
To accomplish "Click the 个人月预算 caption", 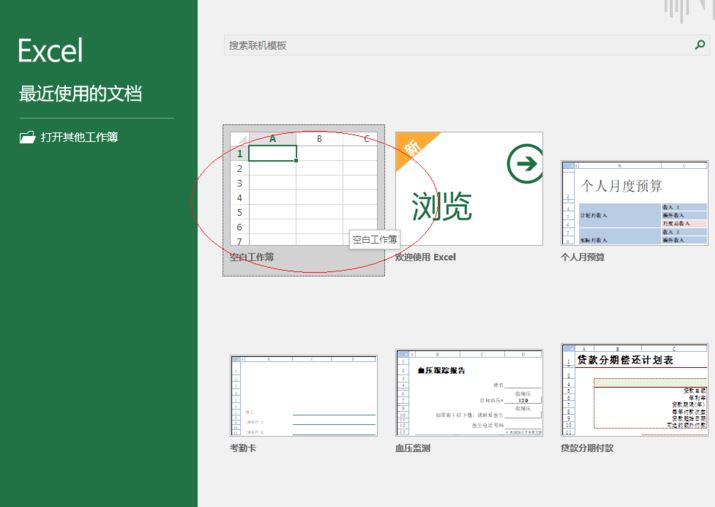I will pos(583,257).
